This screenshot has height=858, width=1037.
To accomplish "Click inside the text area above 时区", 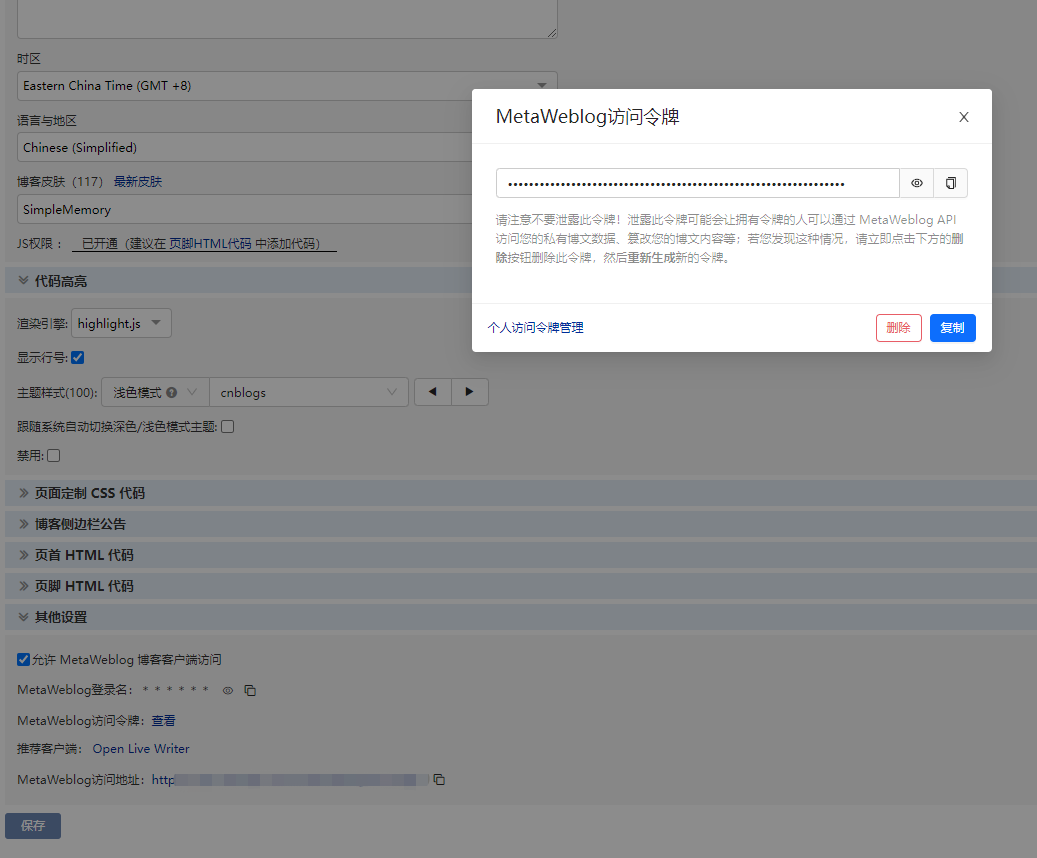I will [287, 19].
